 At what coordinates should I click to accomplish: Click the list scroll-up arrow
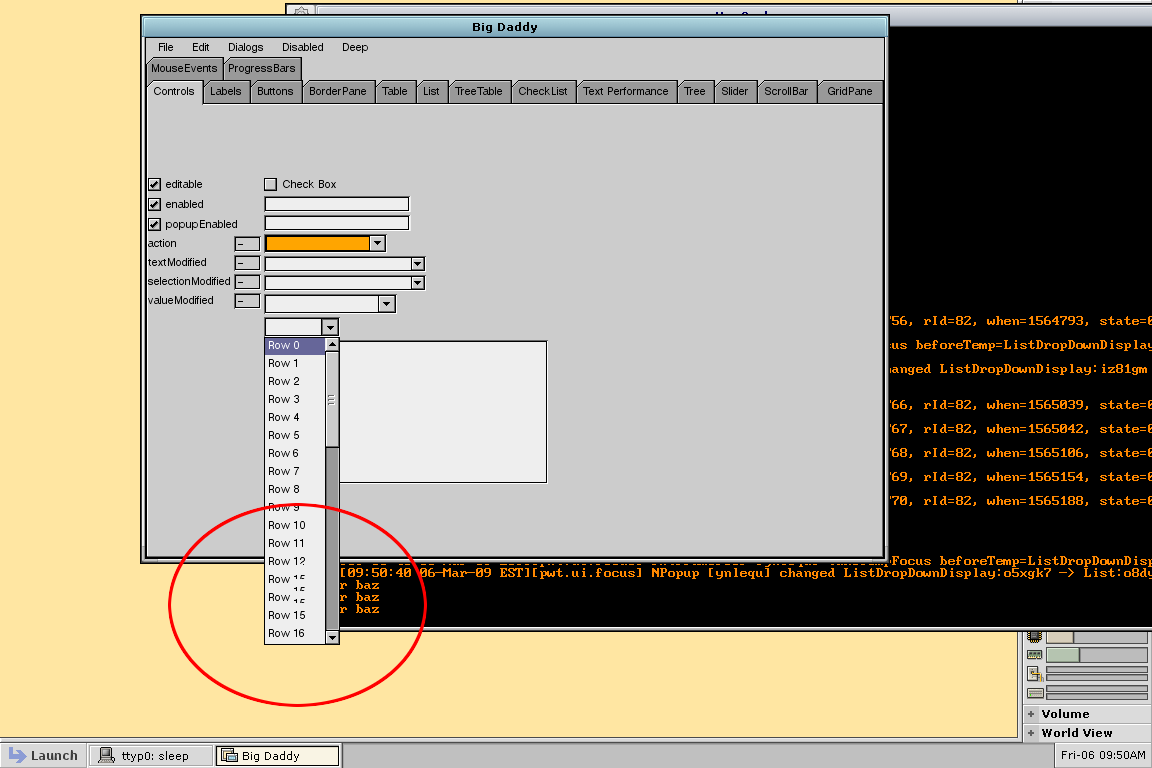pyautogui.click(x=332, y=345)
